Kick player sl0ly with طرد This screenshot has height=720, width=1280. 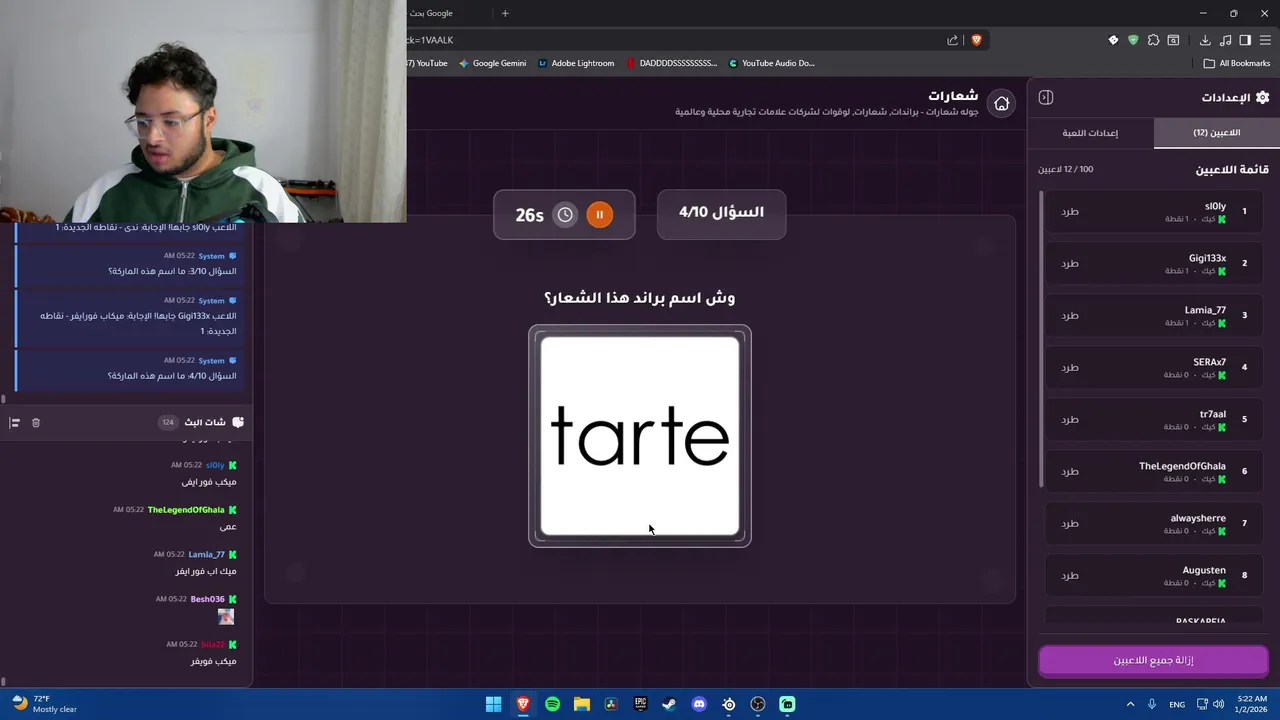click(1070, 212)
